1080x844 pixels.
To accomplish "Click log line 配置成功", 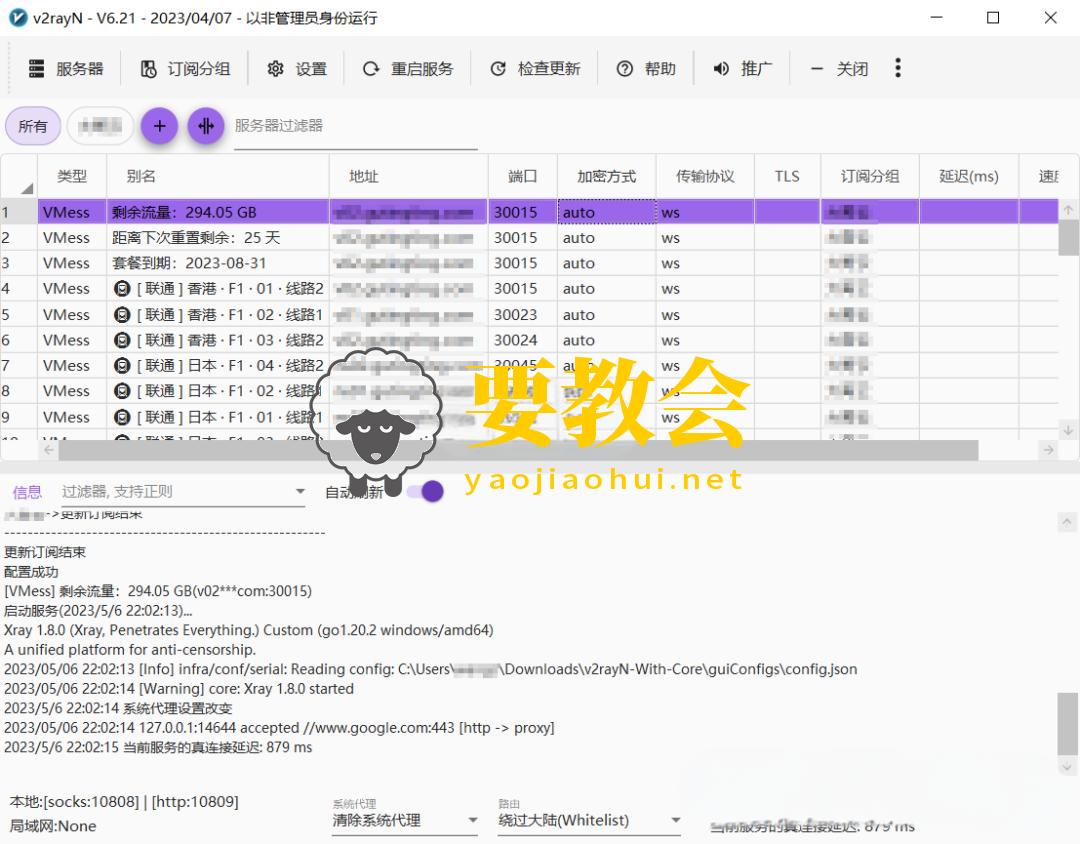I will pyautogui.click(x=31, y=572).
